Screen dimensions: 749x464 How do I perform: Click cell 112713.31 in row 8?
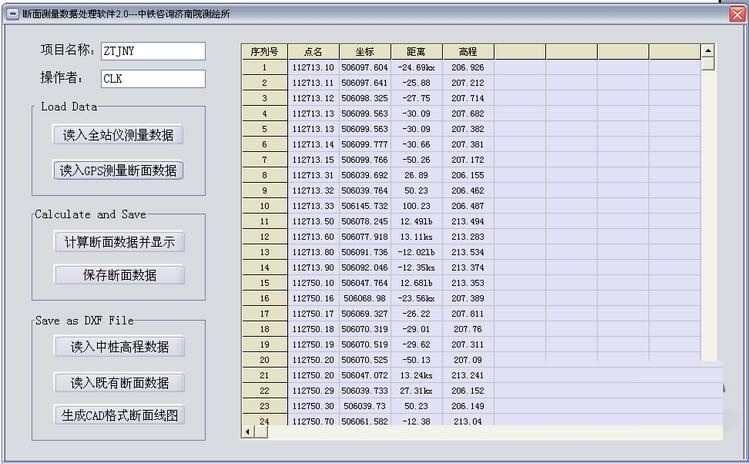pyautogui.click(x=313, y=175)
